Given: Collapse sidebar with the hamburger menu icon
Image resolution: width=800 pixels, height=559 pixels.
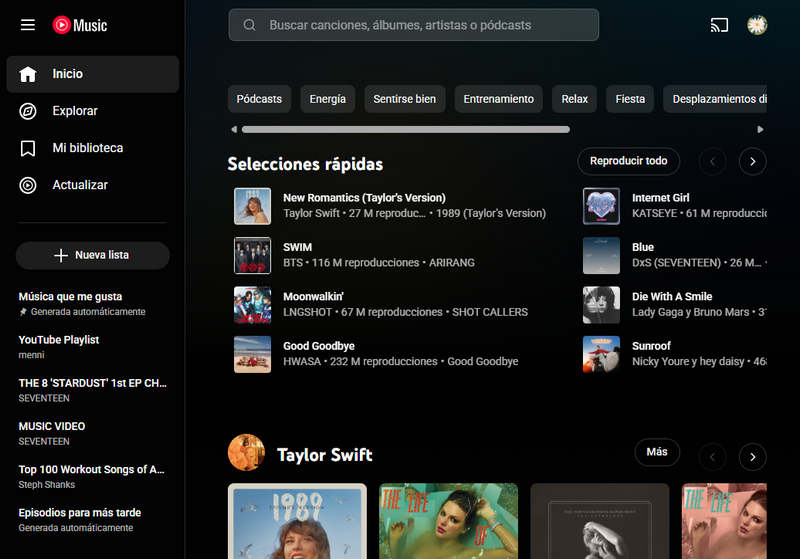Looking at the screenshot, I should 28,25.
